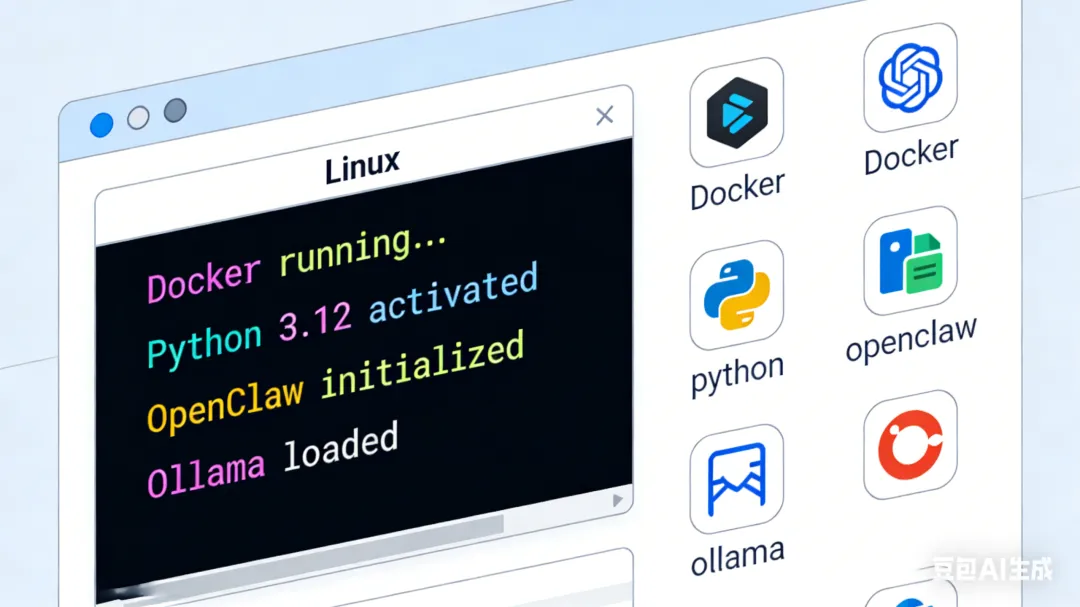1080x607 pixels.
Task: Click the terminal scrollbar right arrow
Action: click(617, 500)
